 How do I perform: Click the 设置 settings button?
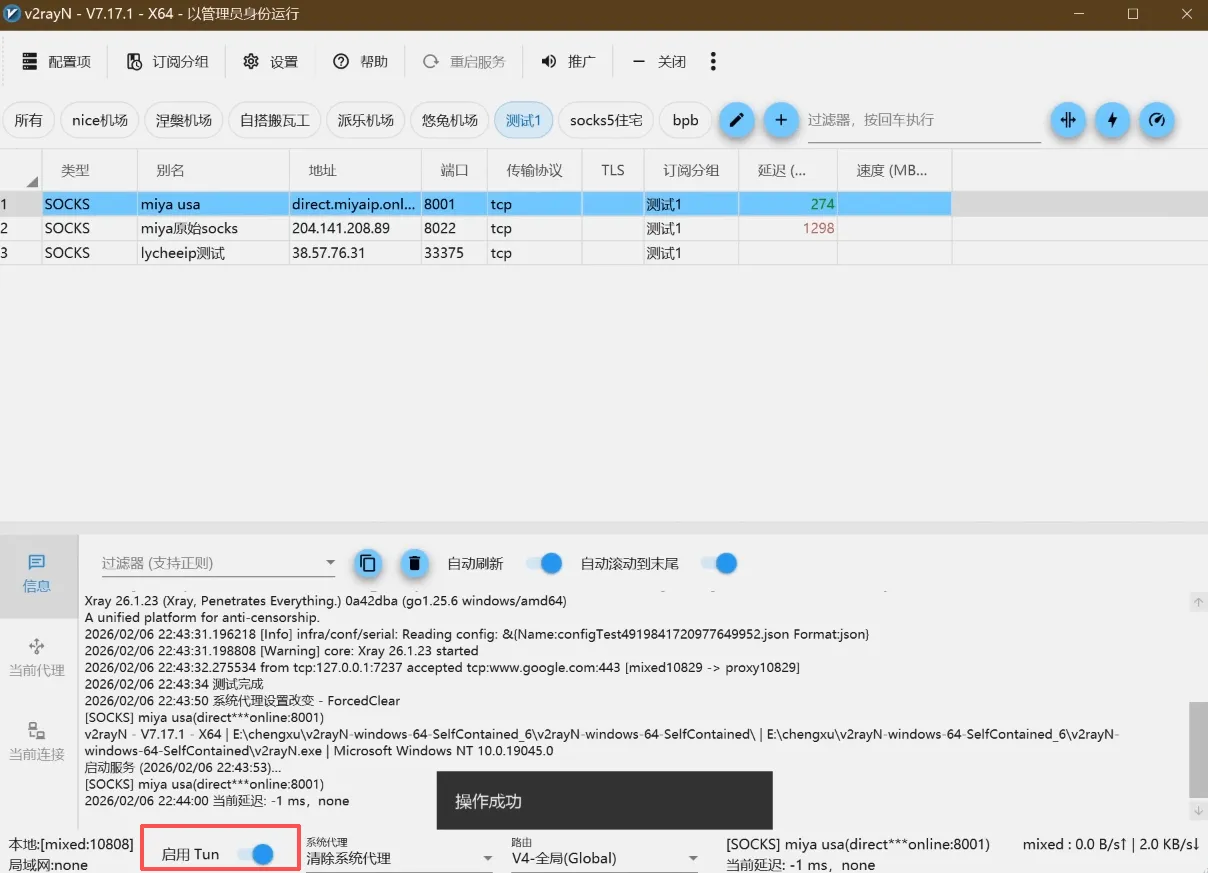pos(271,62)
